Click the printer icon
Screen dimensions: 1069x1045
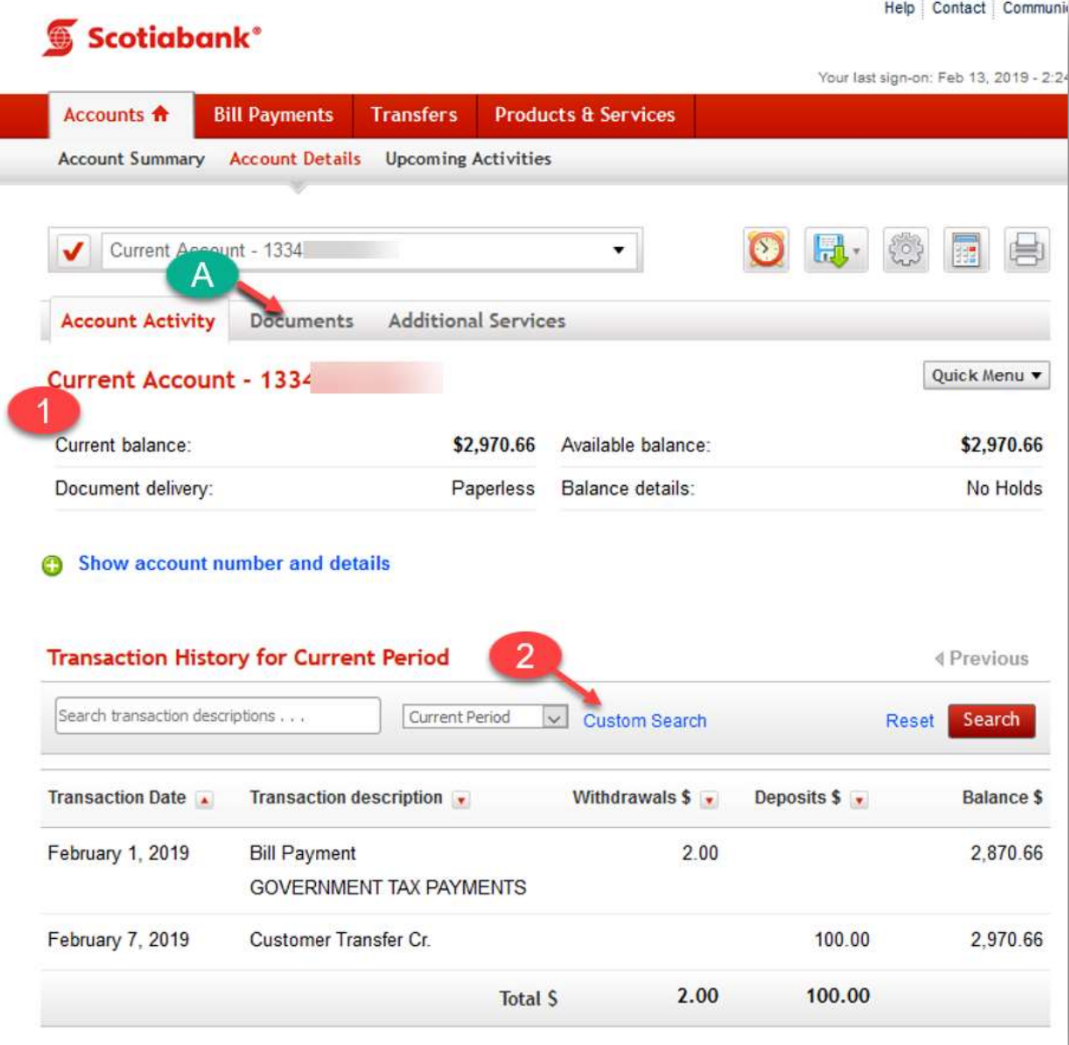point(1026,249)
